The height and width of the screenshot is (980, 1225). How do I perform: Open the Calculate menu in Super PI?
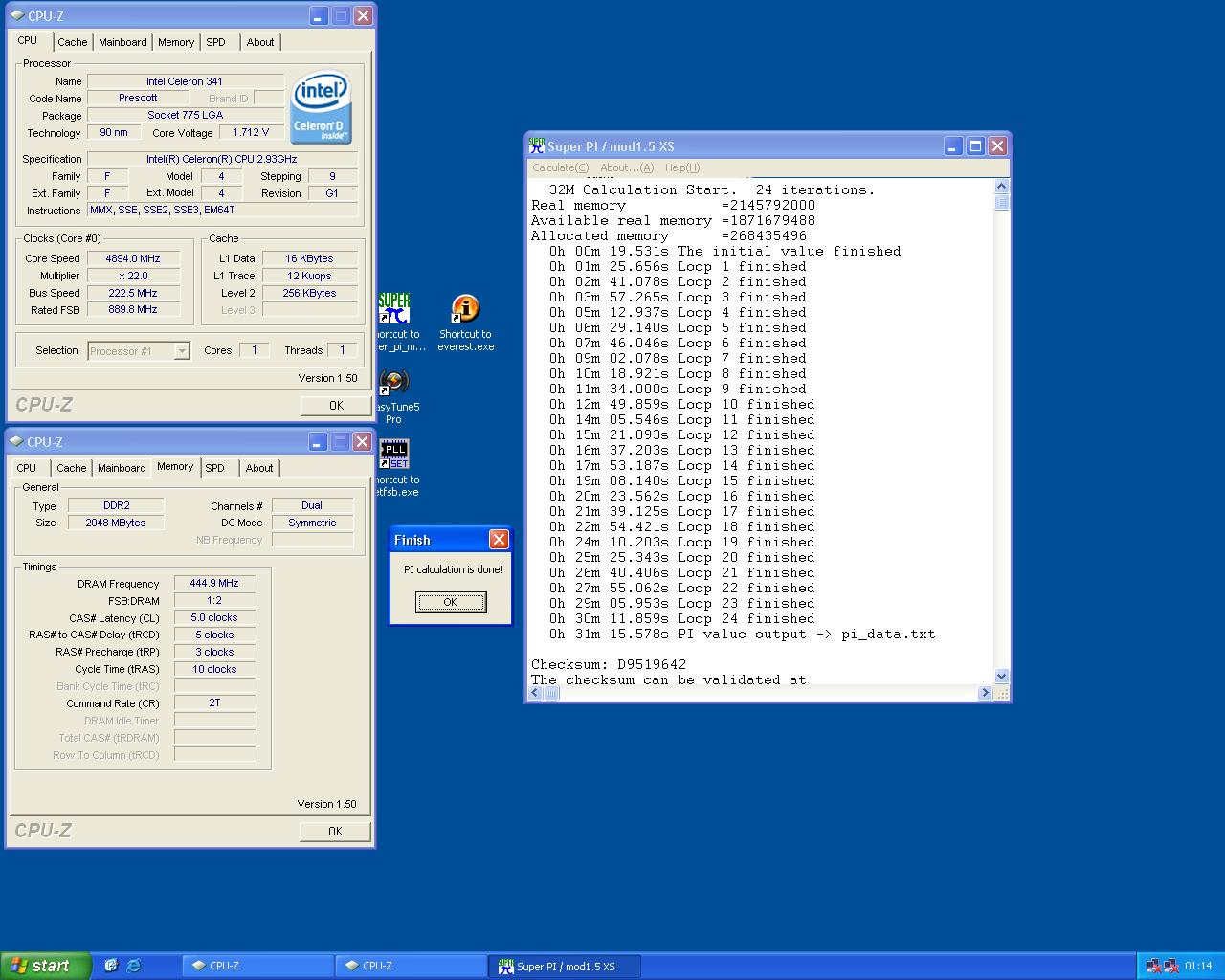[x=561, y=167]
